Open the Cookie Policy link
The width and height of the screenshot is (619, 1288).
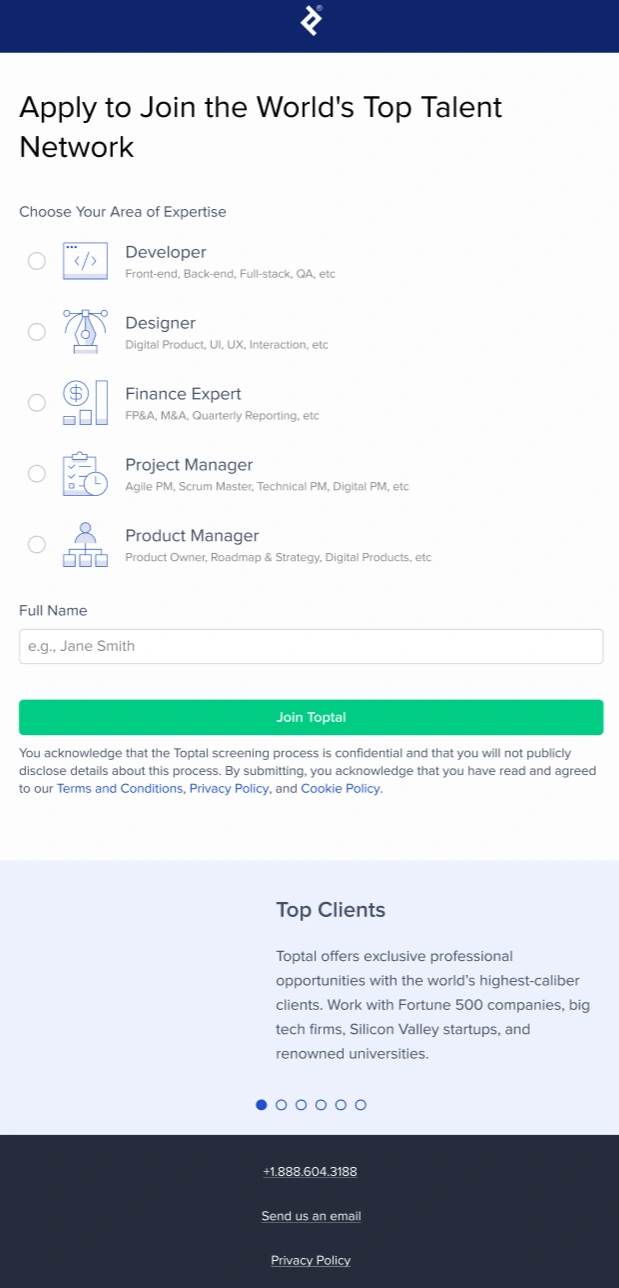340,789
